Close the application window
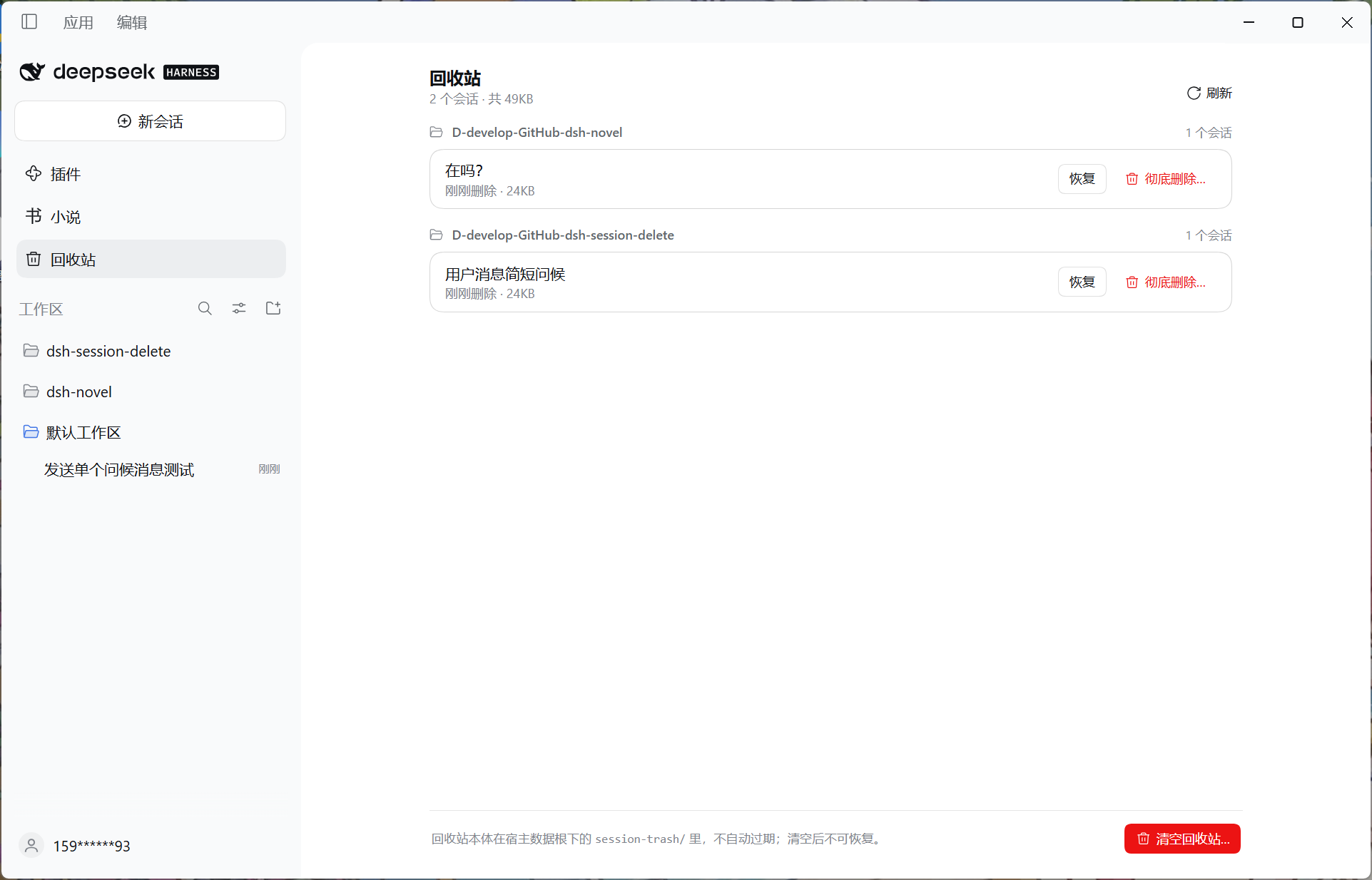Image resolution: width=1372 pixels, height=880 pixels. 1347,22
